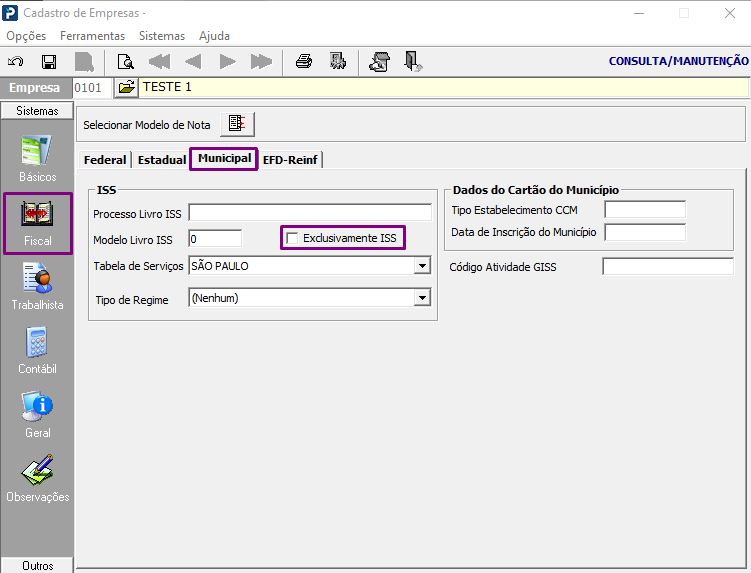Click the Processo Livro ISS input field

coord(310,212)
